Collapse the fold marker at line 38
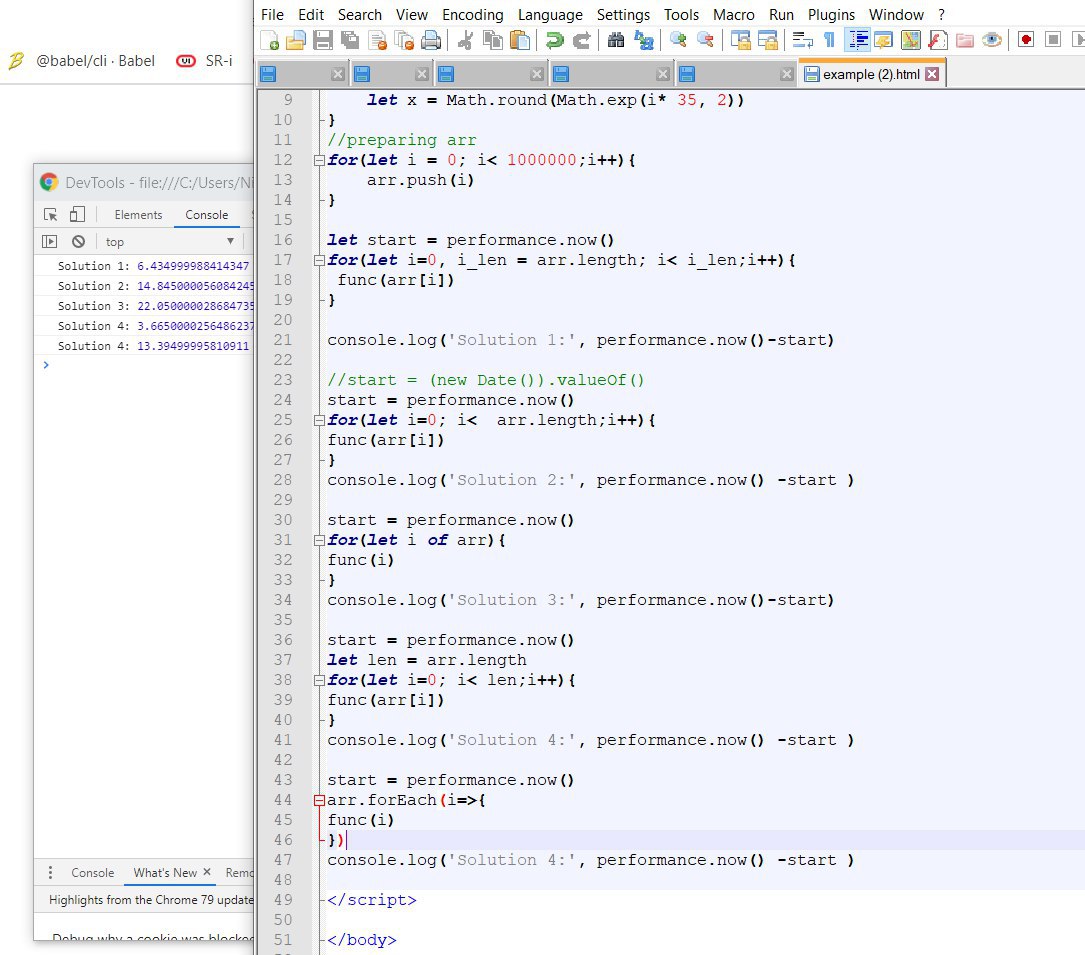 pos(319,680)
